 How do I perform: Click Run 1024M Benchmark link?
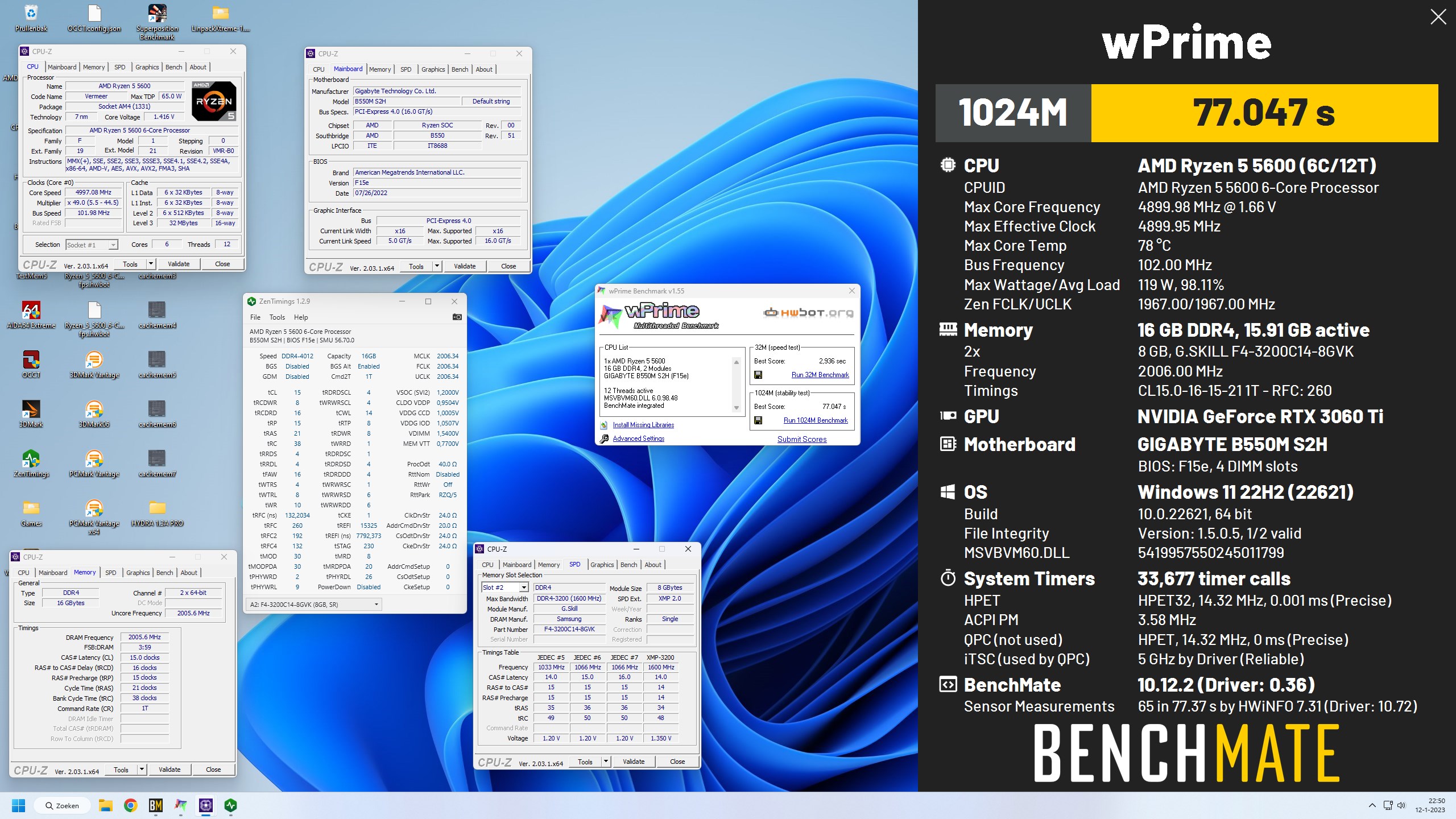click(x=816, y=420)
